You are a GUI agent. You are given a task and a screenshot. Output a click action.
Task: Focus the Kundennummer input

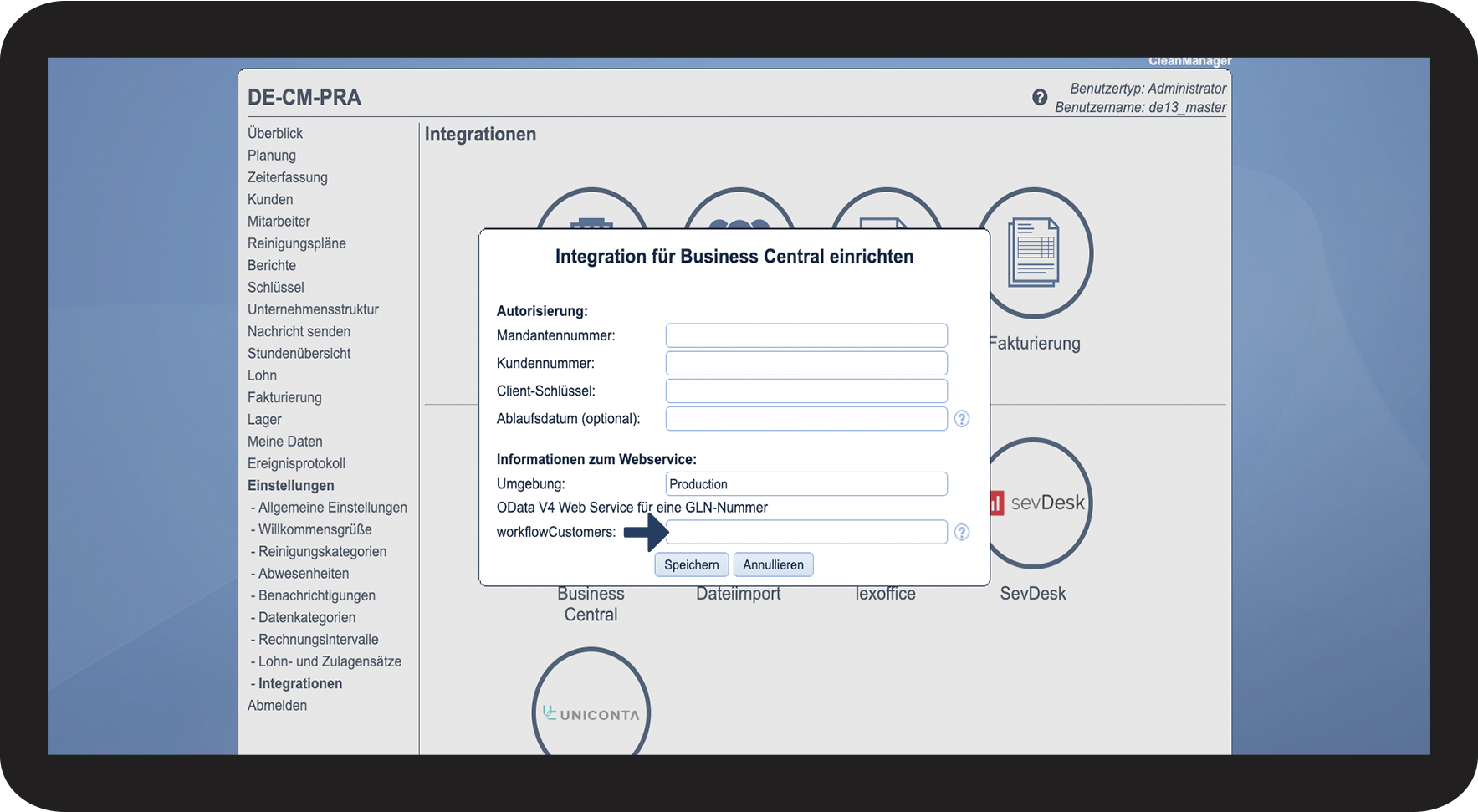pos(806,363)
